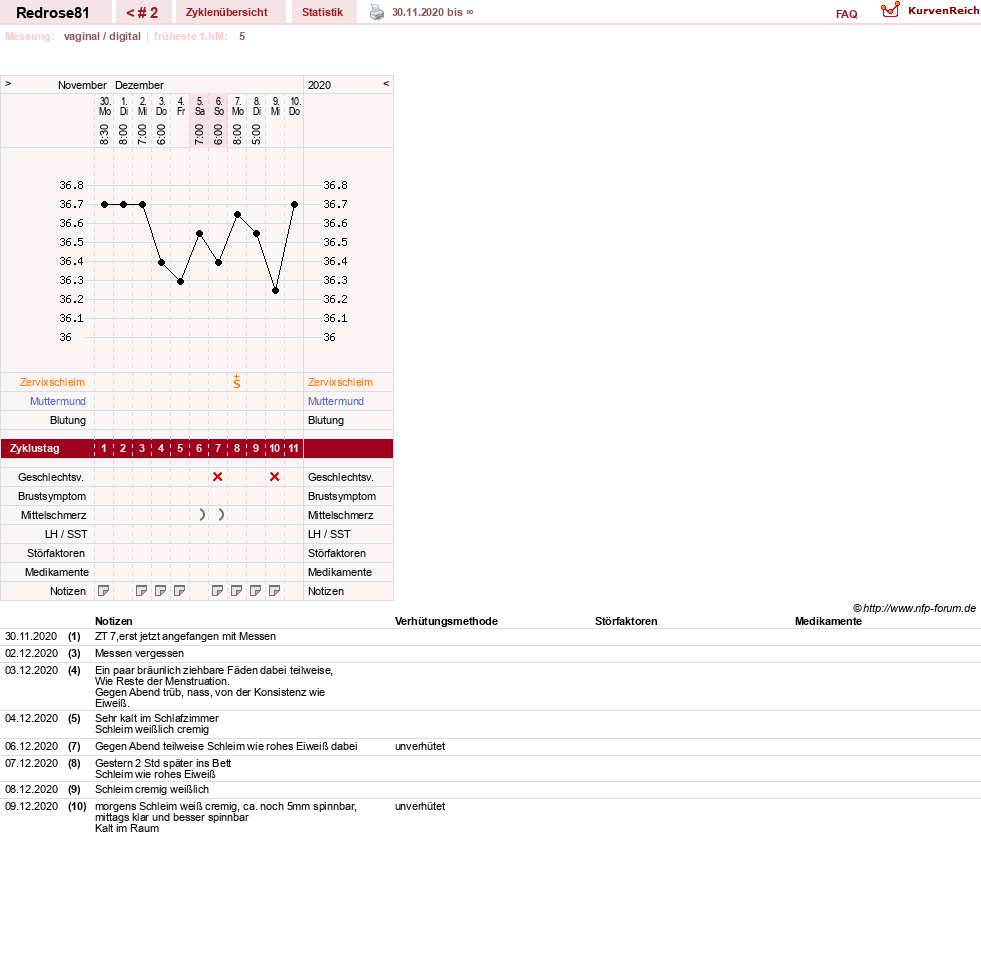981x960 pixels.
Task: Click red X intercourse marker on day 7
Action: tap(218, 477)
